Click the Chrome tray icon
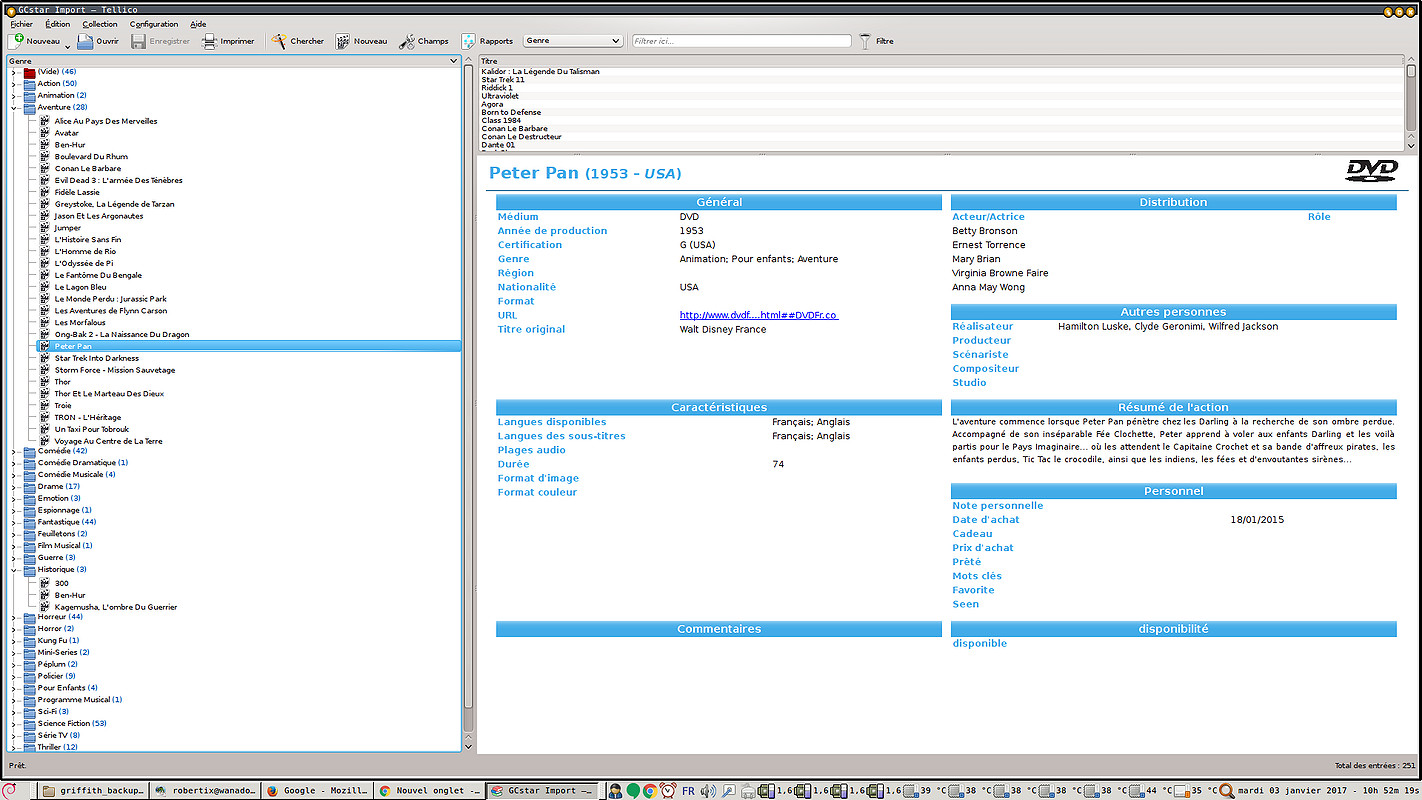The width and height of the screenshot is (1422, 800). click(650, 791)
